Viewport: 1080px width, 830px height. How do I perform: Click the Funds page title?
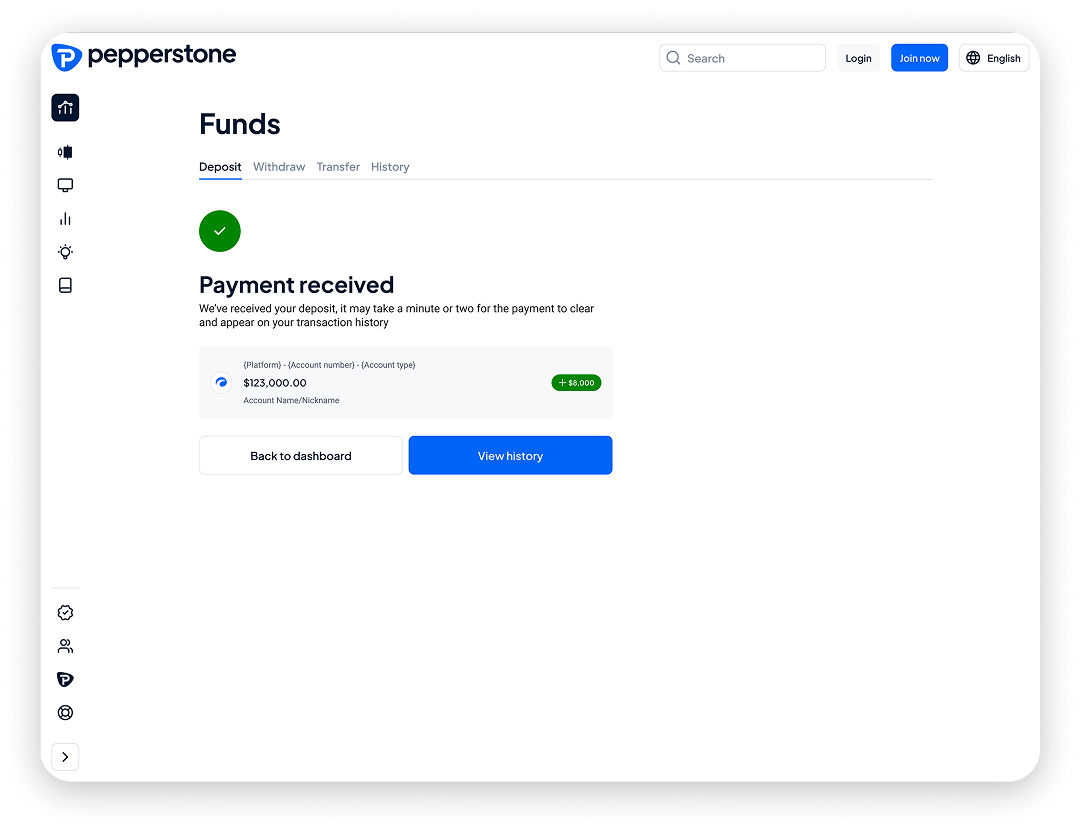(x=240, y=124)
